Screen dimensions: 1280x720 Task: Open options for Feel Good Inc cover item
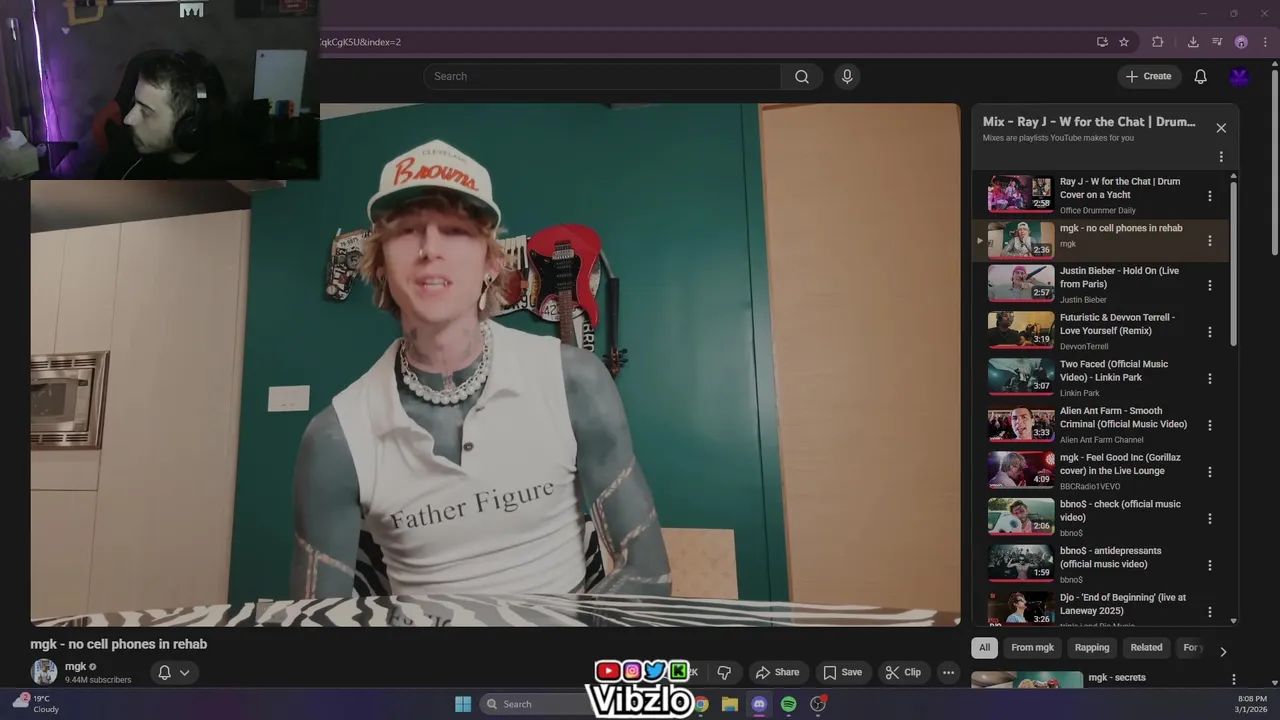(1210, 472)
